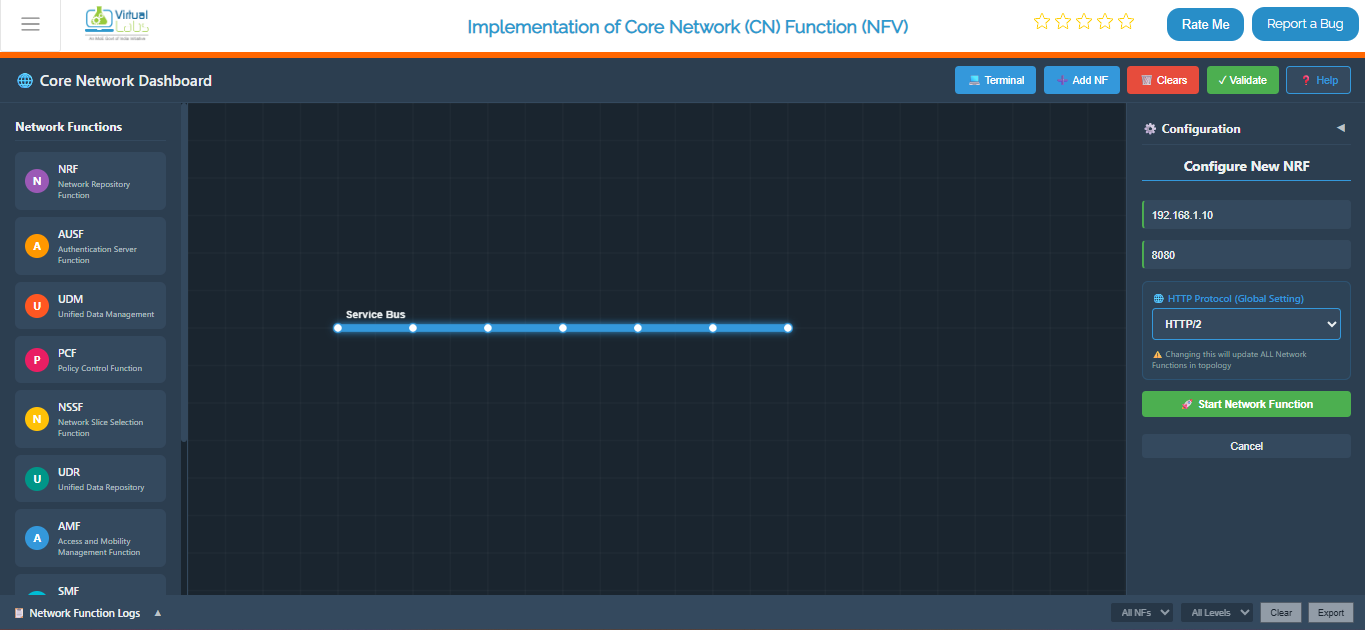This screenshot has width=1365, height=630.
Task: Select UDM Unified Data Management card
Action: 90,305
